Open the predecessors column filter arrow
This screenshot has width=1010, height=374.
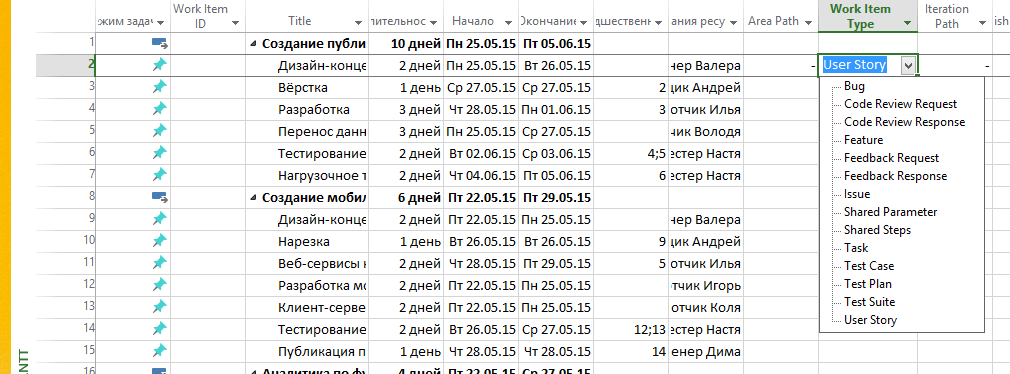click(658, 23)
